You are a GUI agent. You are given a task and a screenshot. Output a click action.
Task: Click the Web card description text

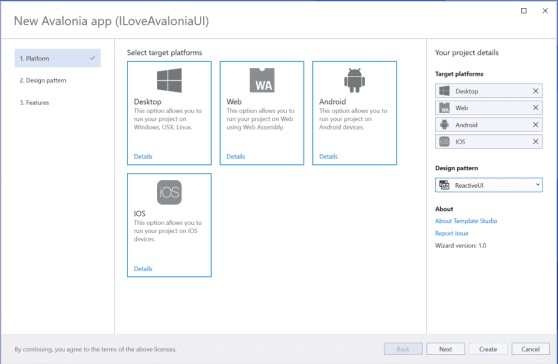point(260,119)
